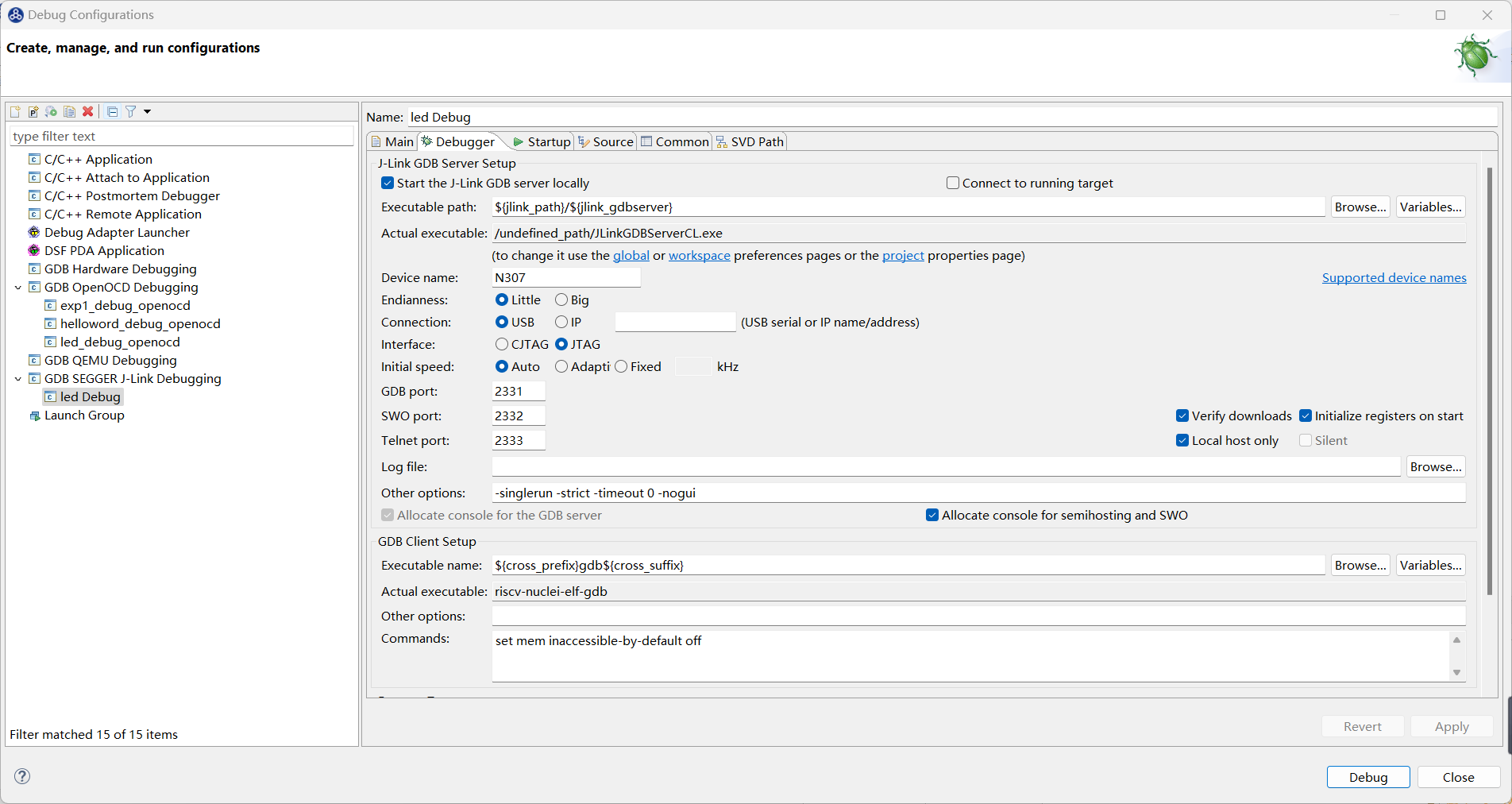Open the filter dropdown arrow menu

click(x=147, y=112)
